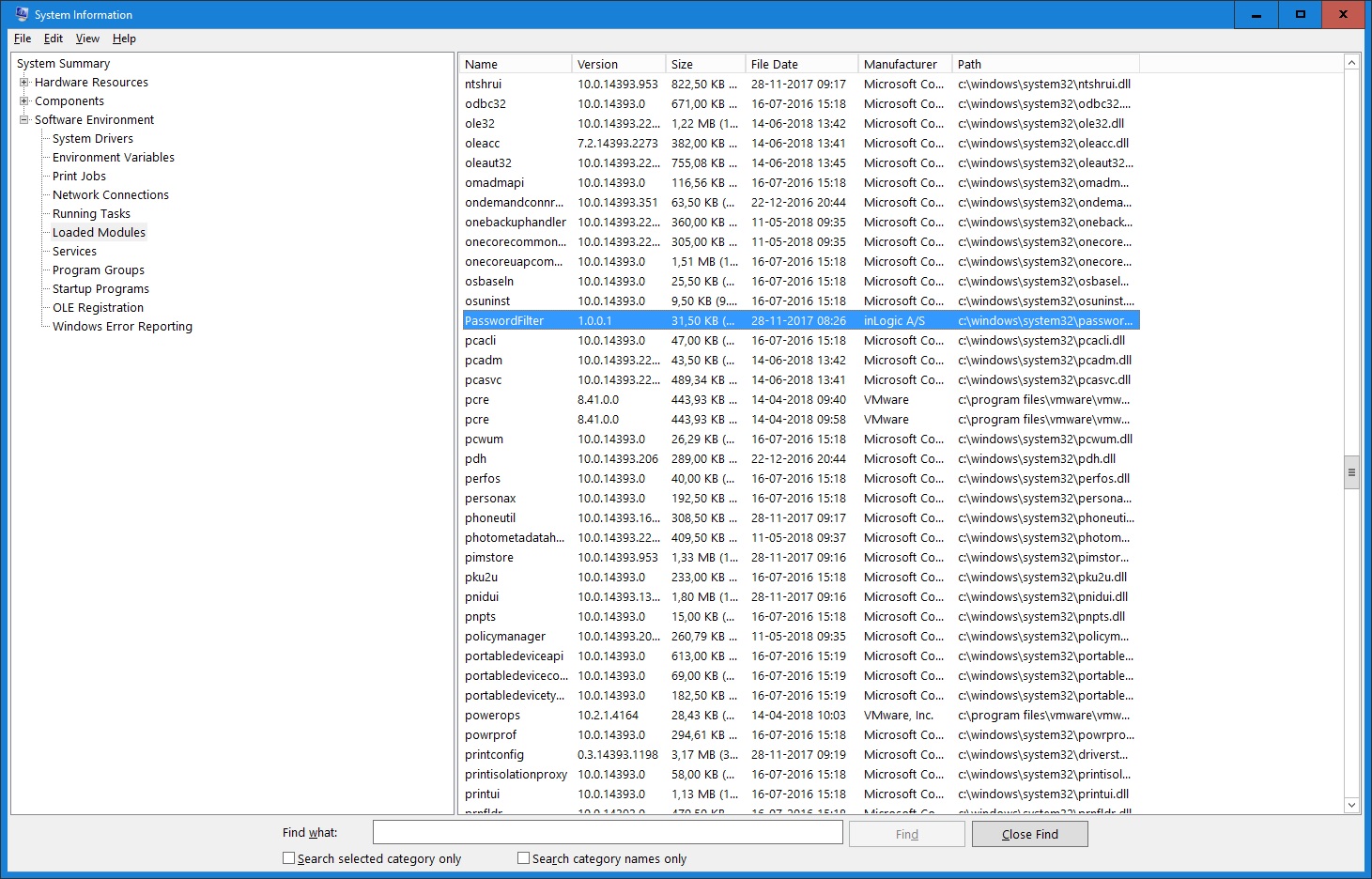The height and width of the screenshot is (879, 1372).
Task: Click the System Information app icon in title bar
Action: 22,14
